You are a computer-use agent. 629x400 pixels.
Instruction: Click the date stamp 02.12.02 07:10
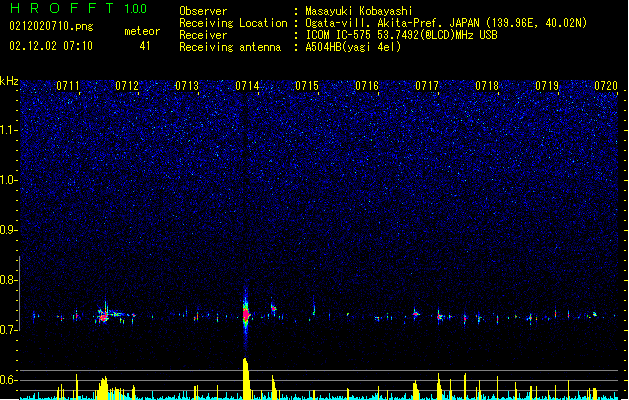click(x=51, y=46)
